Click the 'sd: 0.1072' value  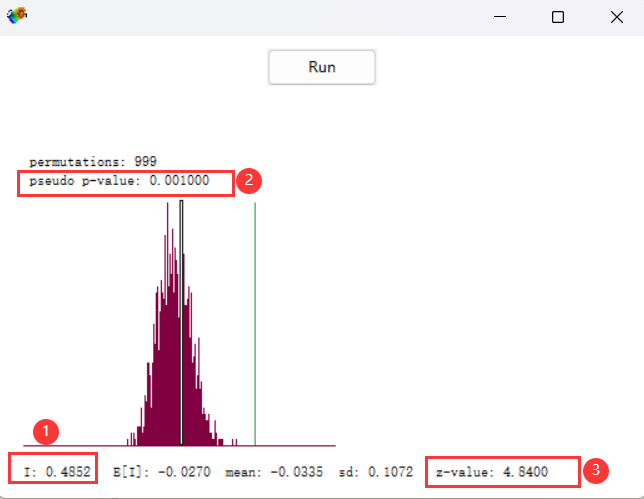pos(375,471)
